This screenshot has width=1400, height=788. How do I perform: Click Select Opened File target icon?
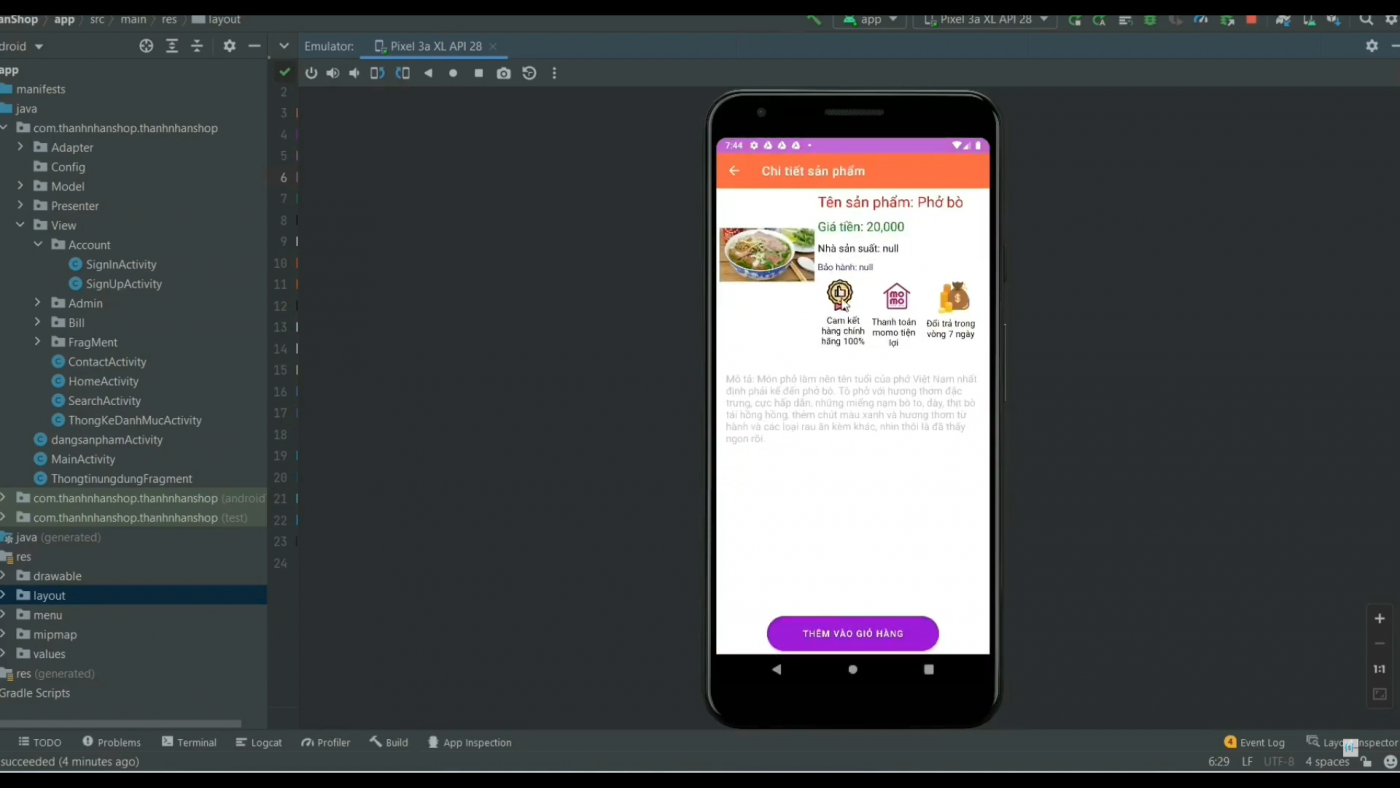[x=146, y=46]
